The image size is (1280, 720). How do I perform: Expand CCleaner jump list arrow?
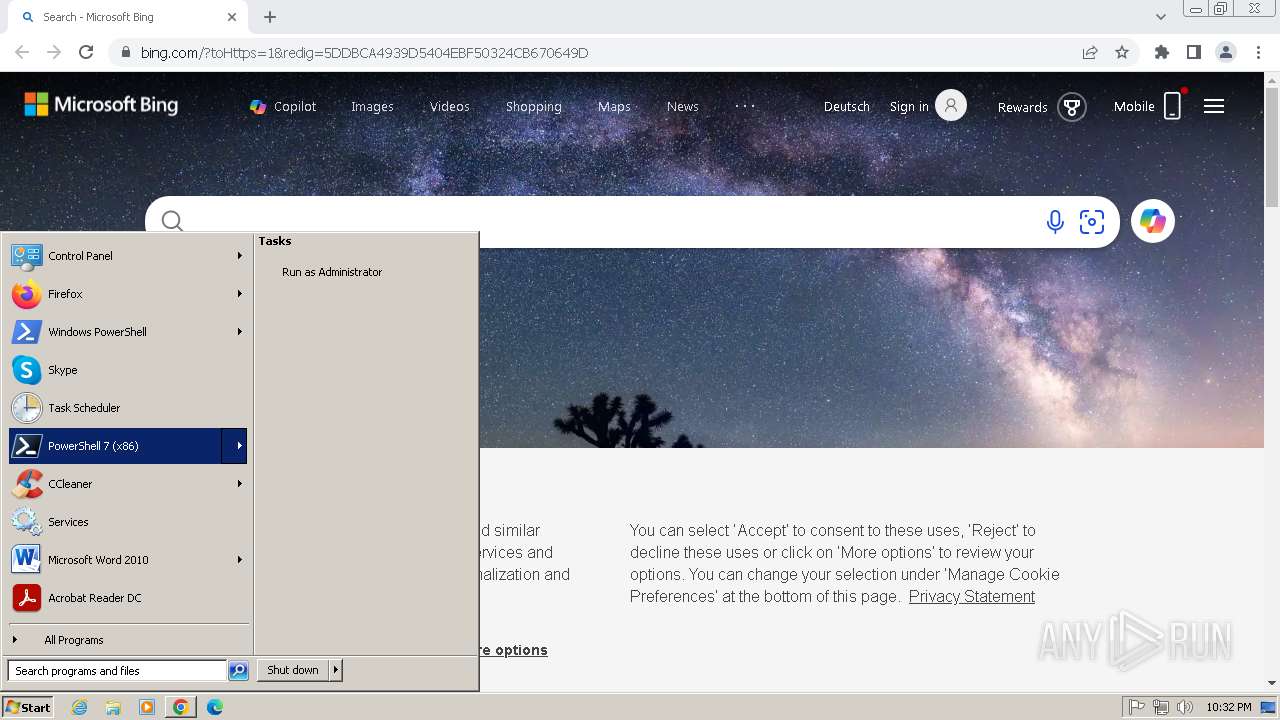click(x=239, y=484)
